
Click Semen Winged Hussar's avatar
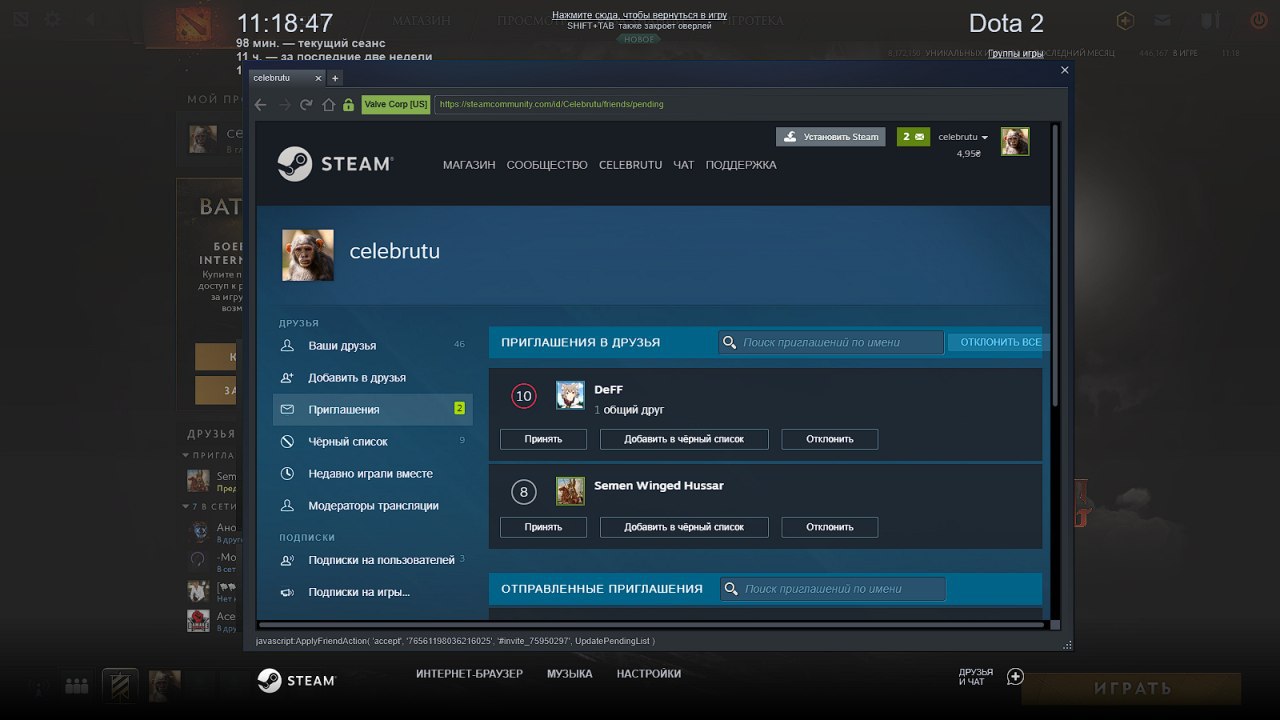coord(570,491)
